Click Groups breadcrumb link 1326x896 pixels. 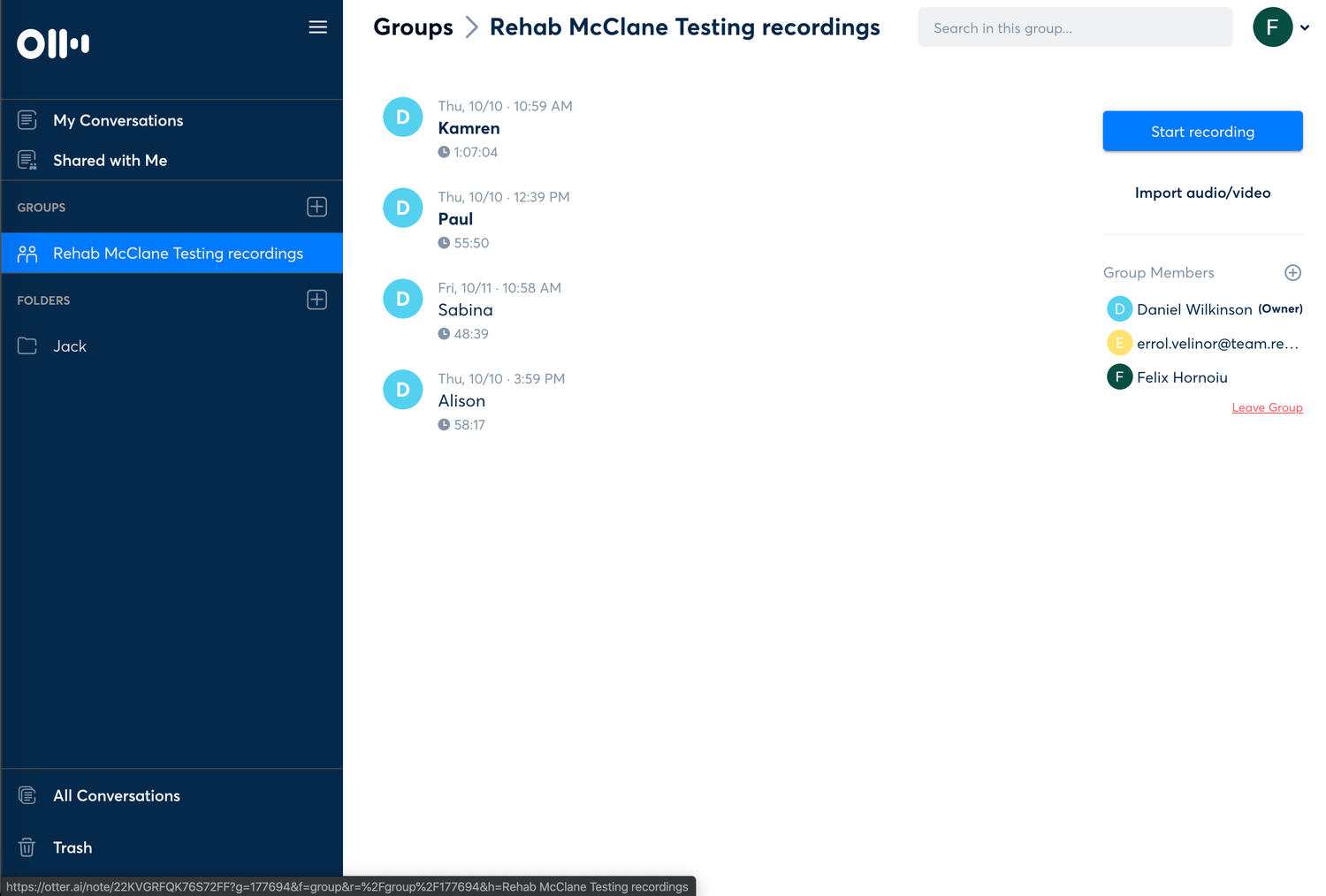413,27
